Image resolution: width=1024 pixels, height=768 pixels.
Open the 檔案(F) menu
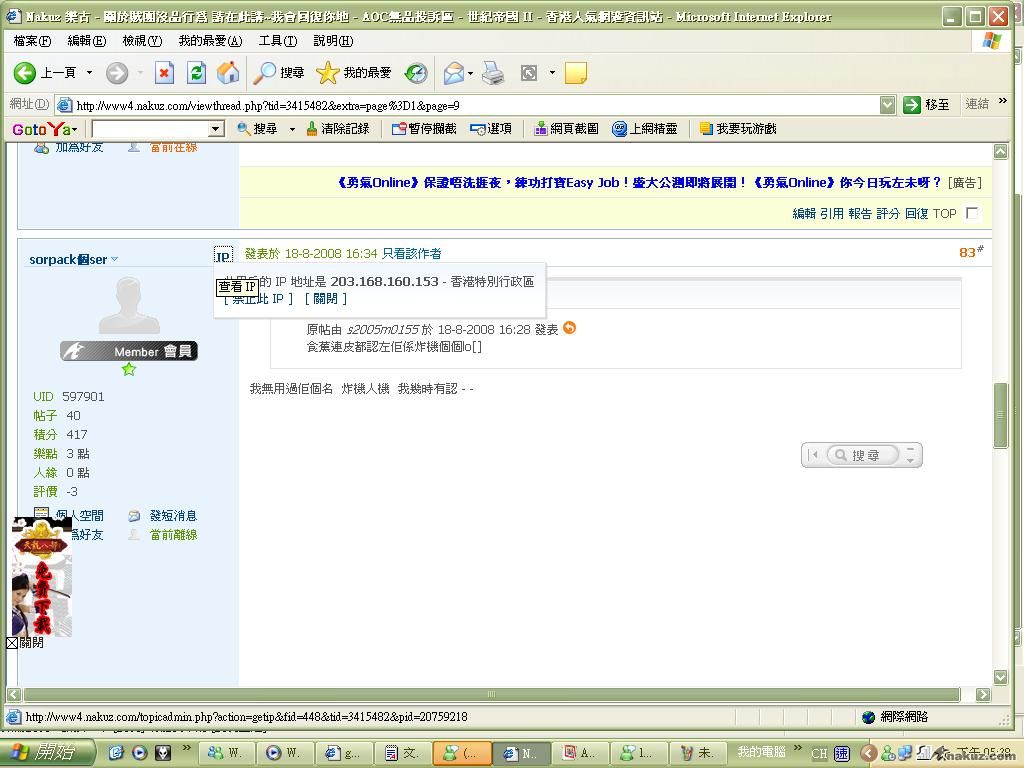[x=32, y=41]
